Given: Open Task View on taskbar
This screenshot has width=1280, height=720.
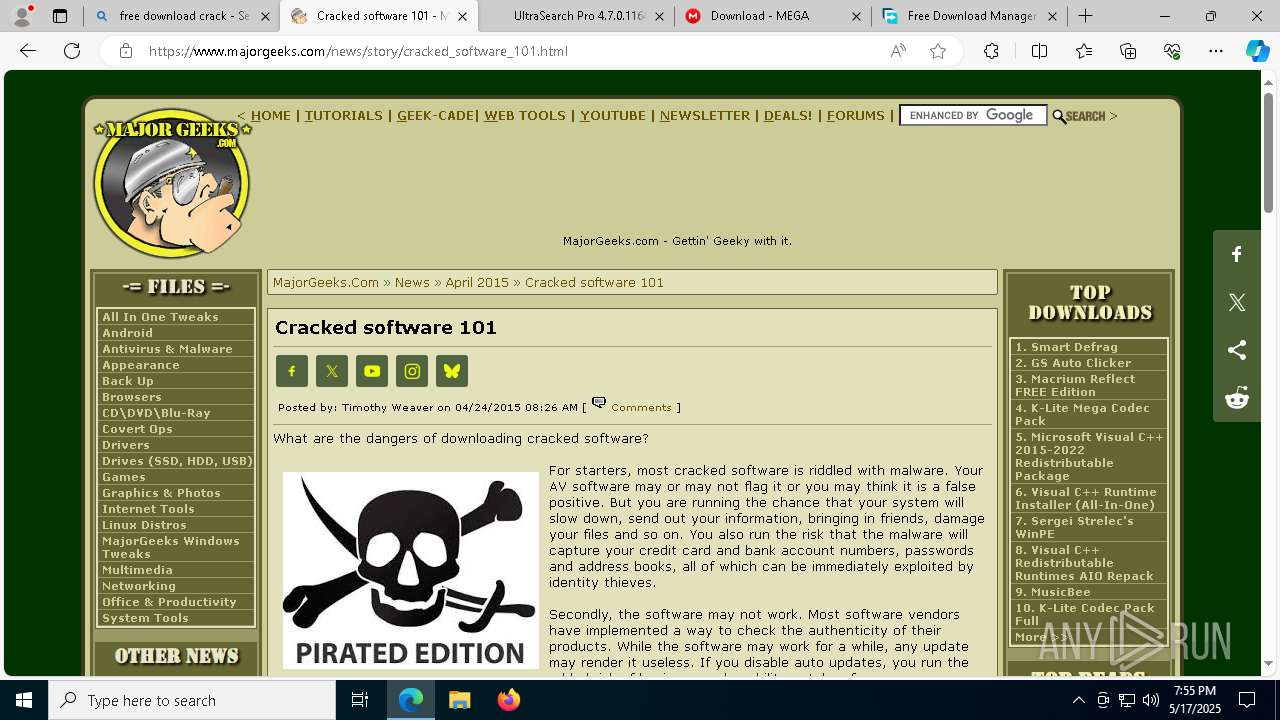Looking at the screenshot, I should (x=360, y=700).
